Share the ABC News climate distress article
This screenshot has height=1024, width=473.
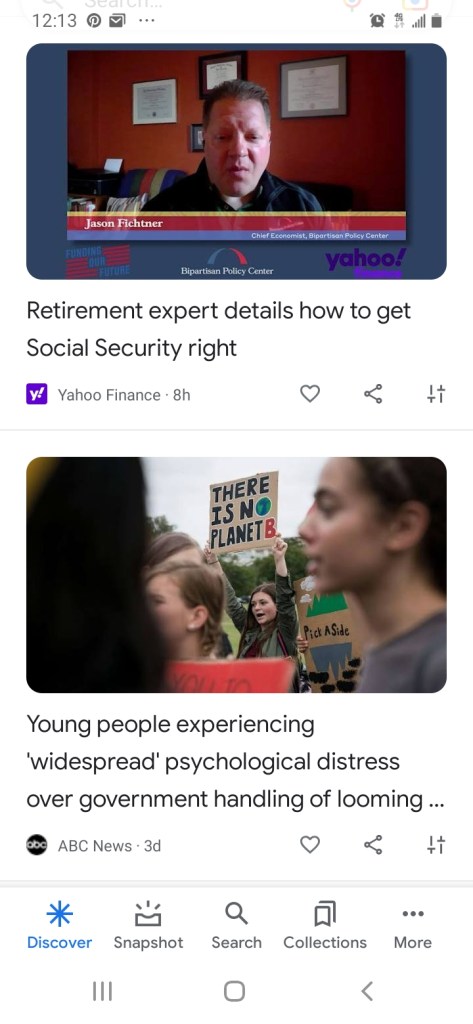click(x=373, y=844)
